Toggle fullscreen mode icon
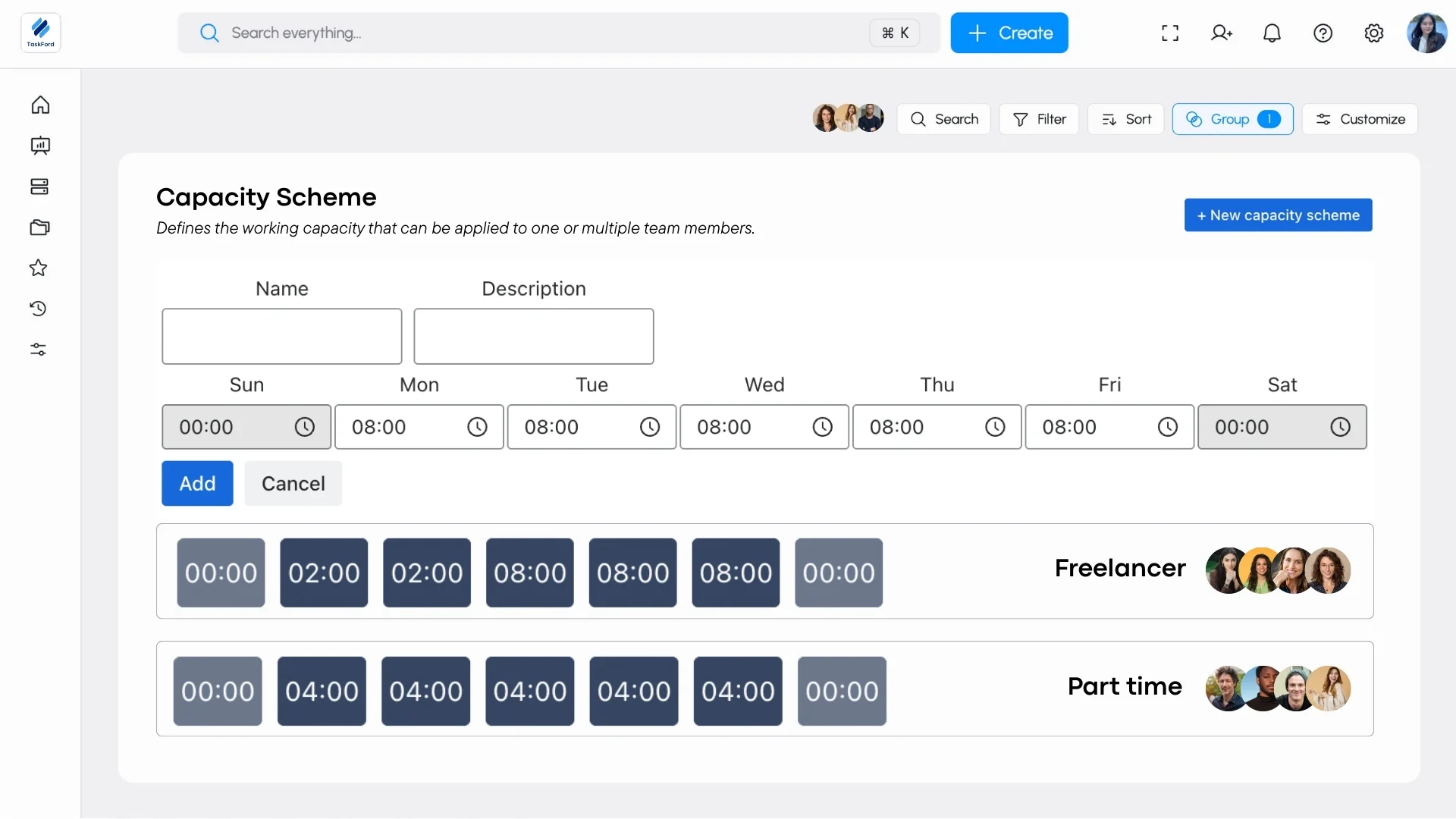Screen dimensions: 1456x819 click(1170, 33)
